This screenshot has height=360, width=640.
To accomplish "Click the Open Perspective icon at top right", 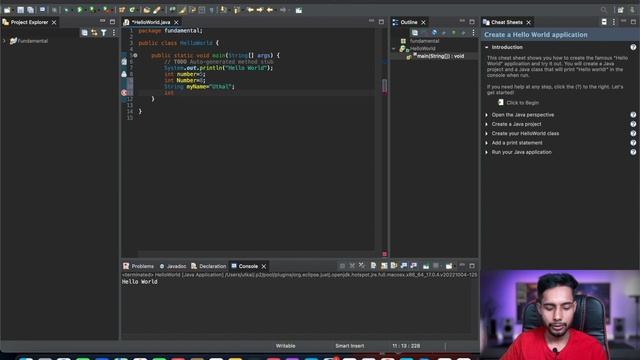I will pyautogui.click(x=620, y=10).
